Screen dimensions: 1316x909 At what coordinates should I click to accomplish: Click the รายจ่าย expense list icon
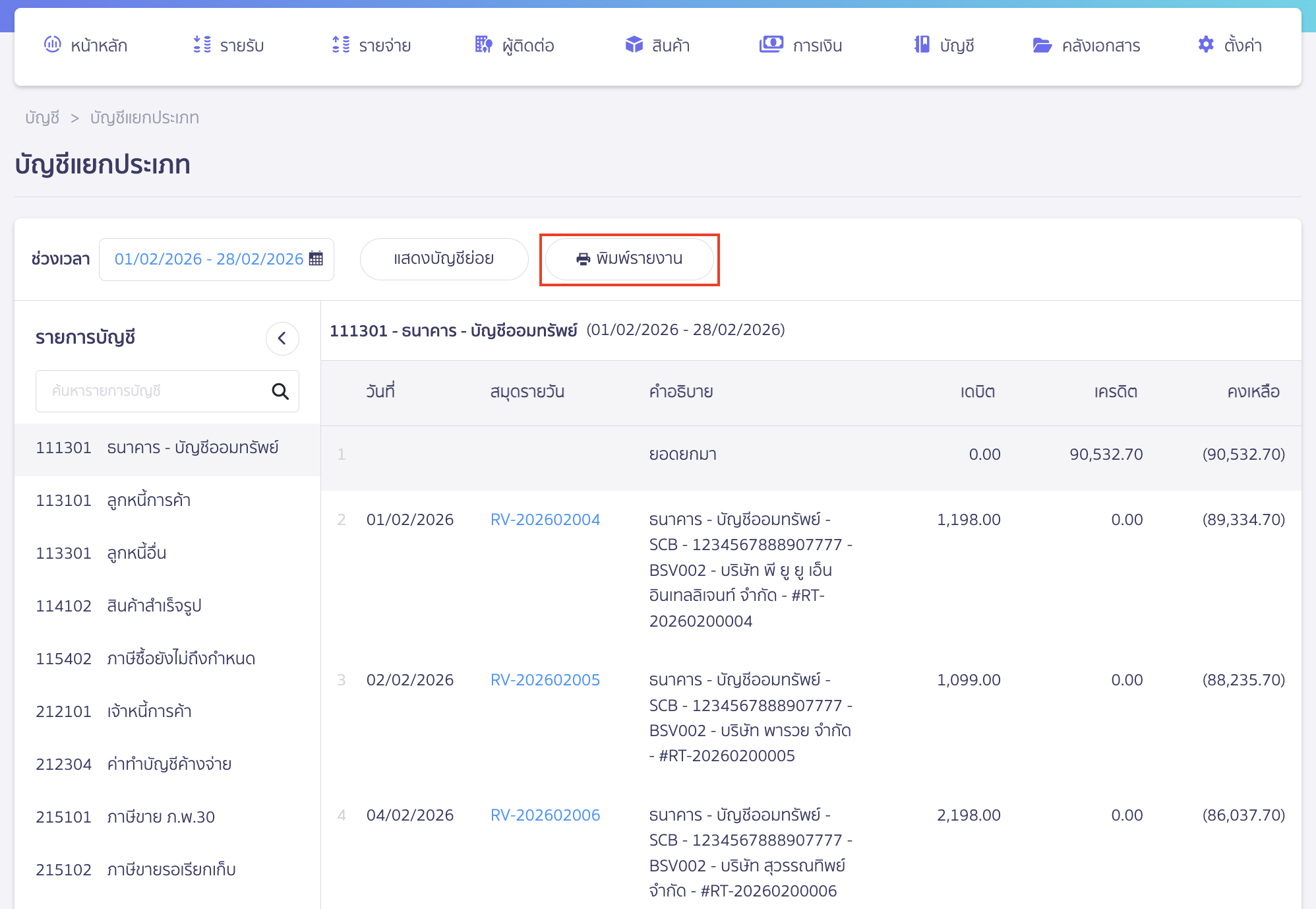point(341,44)
